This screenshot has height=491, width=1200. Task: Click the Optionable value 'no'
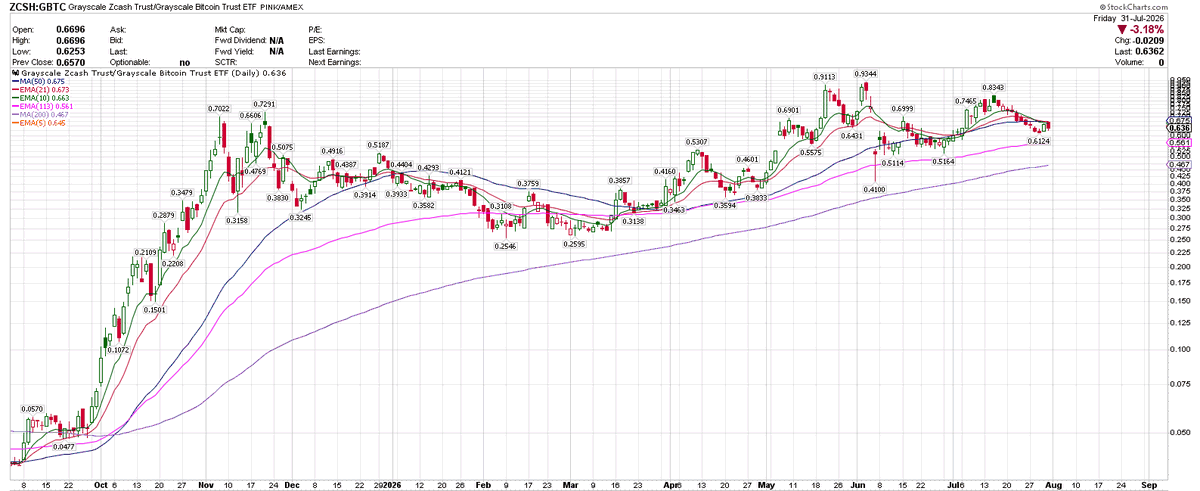(x=185, y=62)
